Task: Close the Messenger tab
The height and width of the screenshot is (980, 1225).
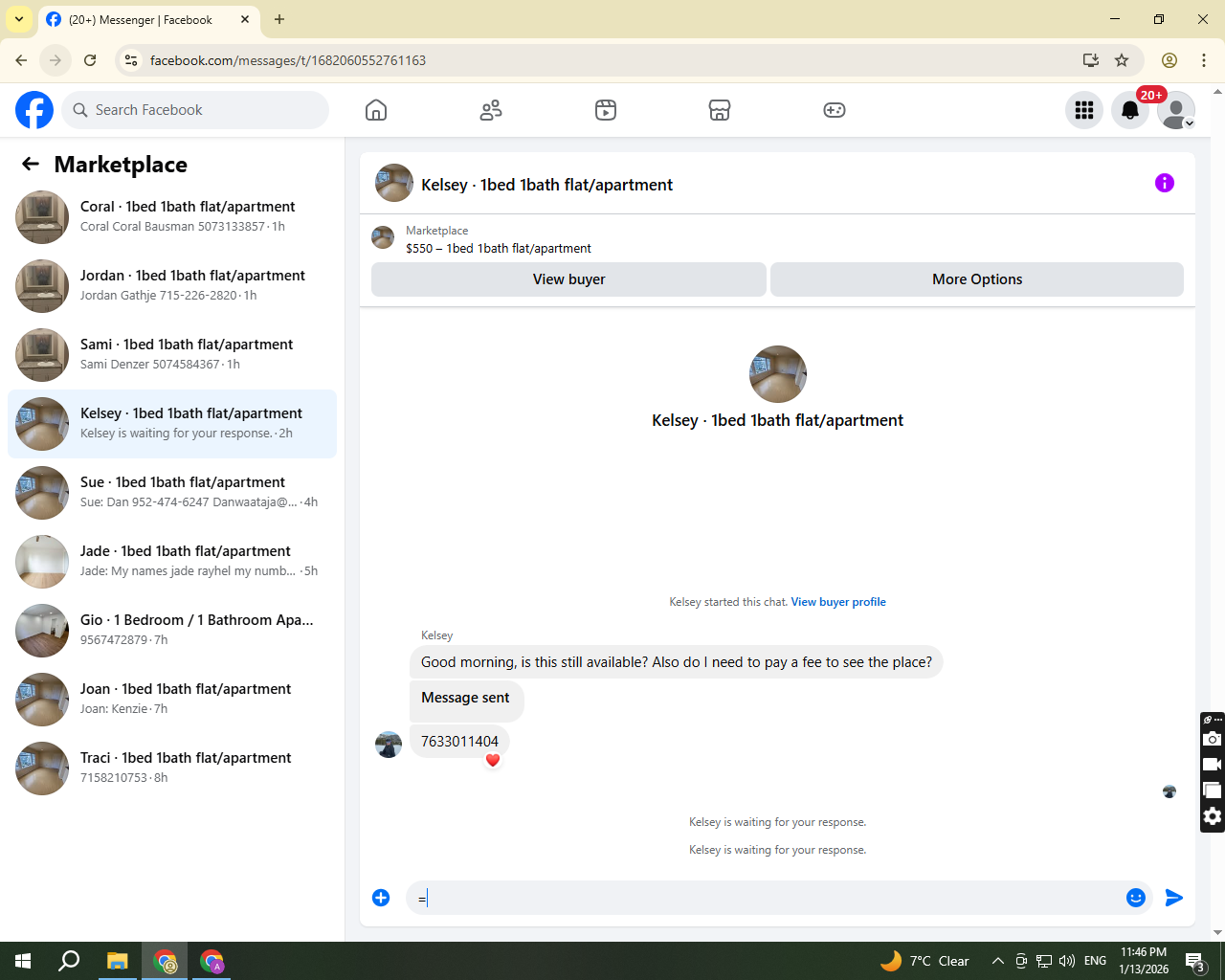Action: click(x=245, y=19)
